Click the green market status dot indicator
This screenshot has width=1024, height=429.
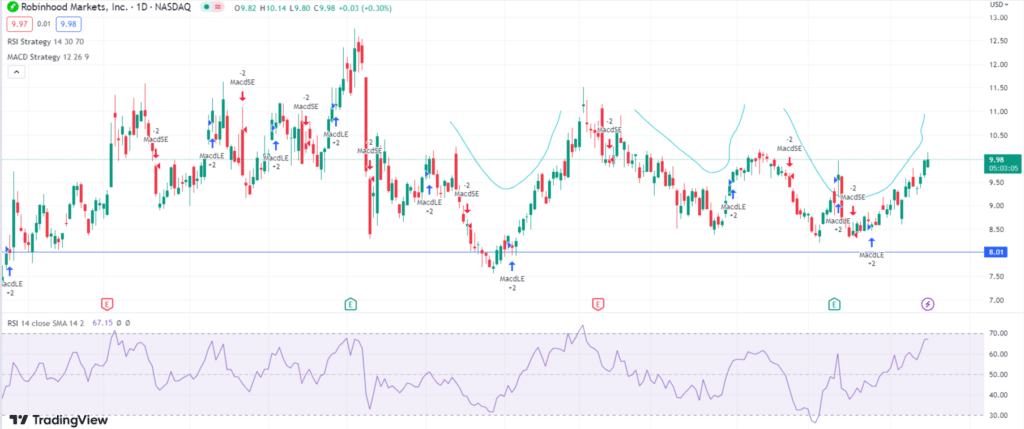(206, 7)
